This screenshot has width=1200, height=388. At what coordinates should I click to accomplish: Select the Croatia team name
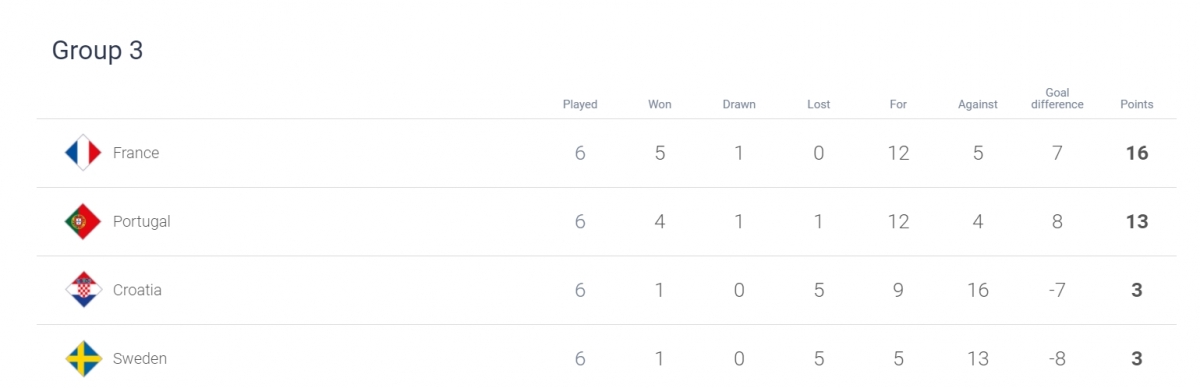click(x=137, y=290)
